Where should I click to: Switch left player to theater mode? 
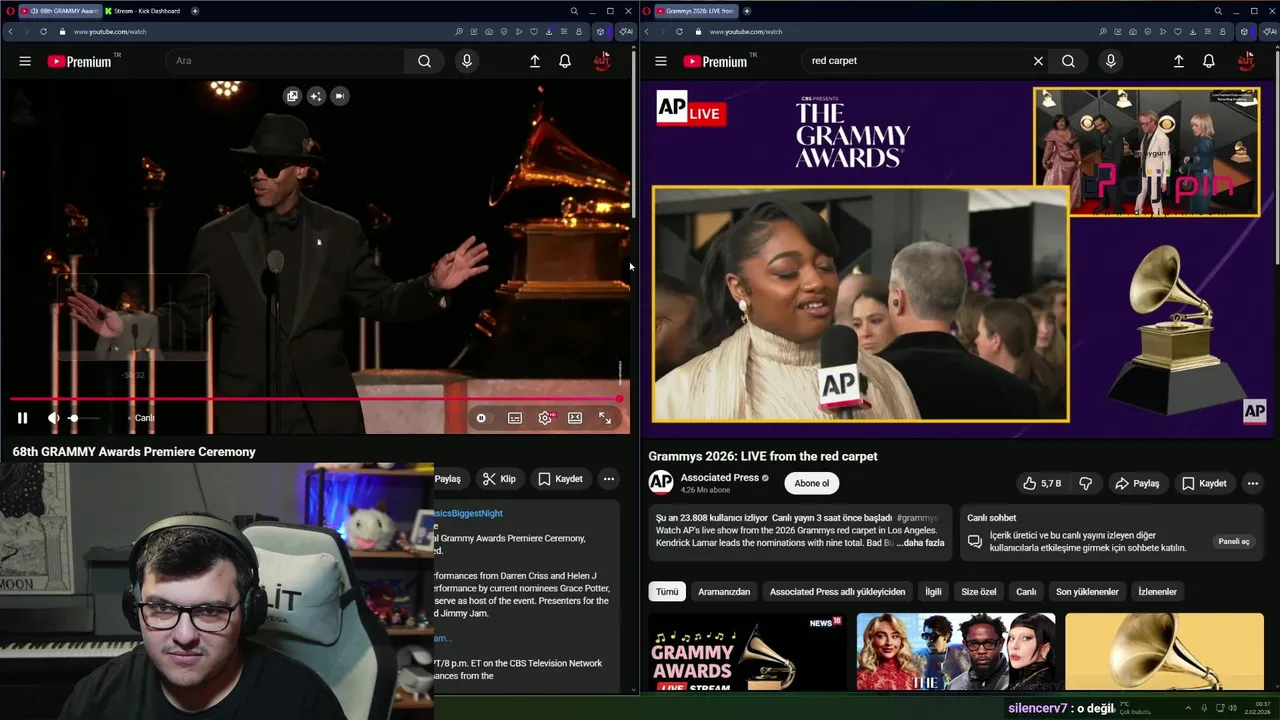tap(575, 418)
